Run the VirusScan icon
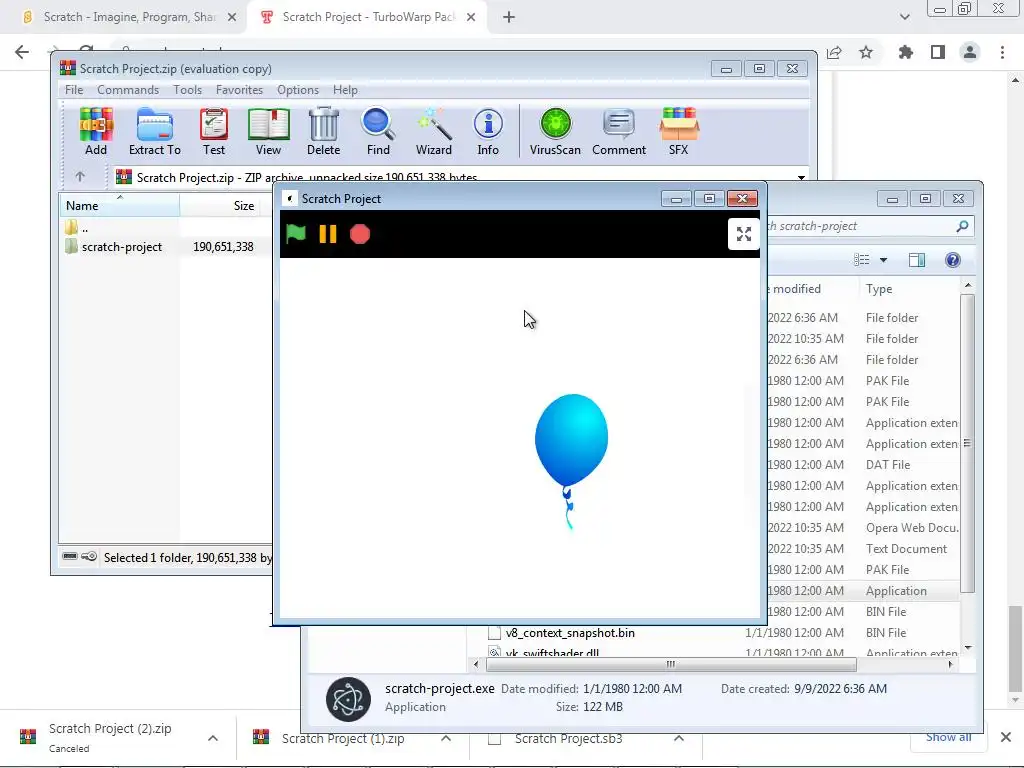 (x=555, y=131)
